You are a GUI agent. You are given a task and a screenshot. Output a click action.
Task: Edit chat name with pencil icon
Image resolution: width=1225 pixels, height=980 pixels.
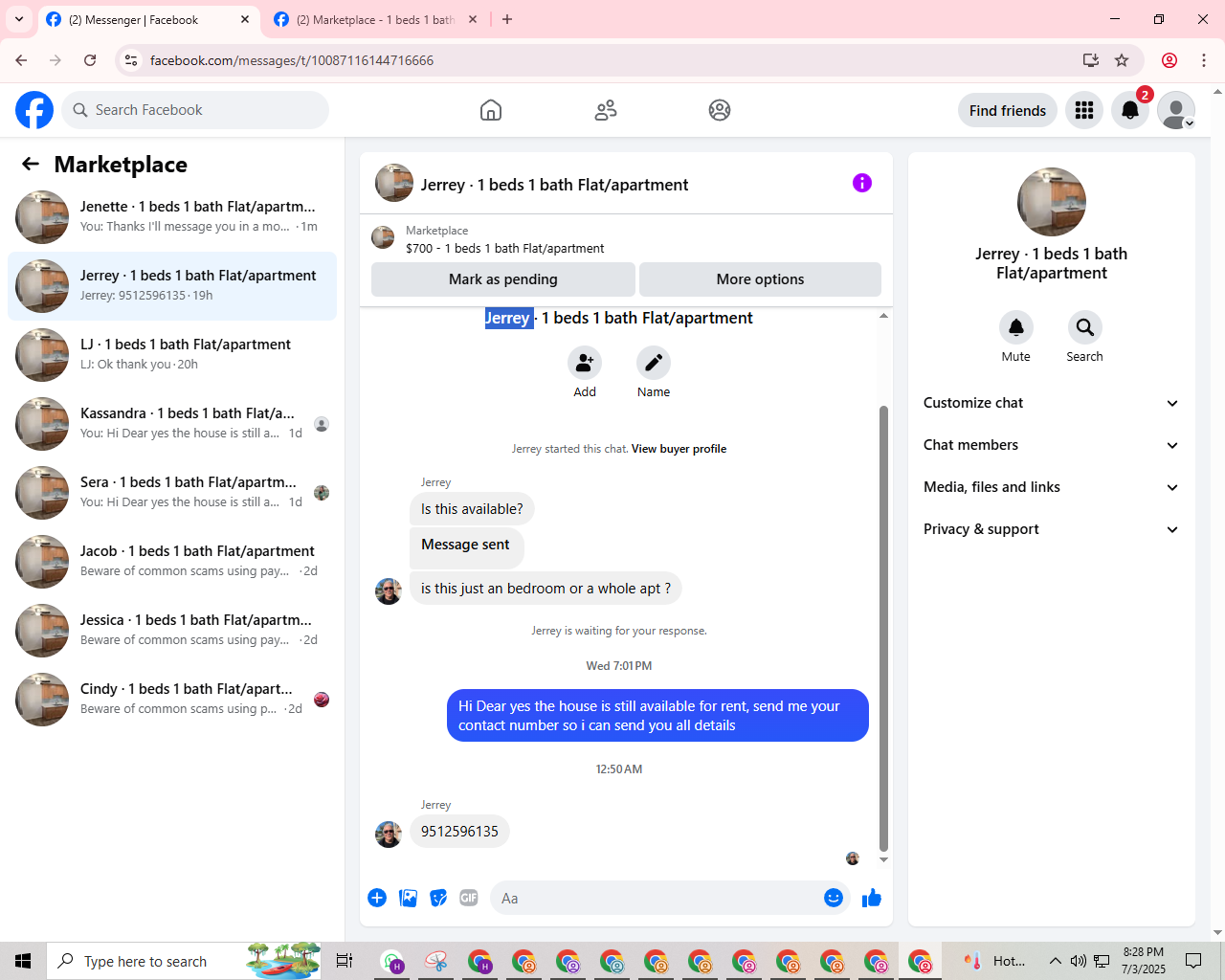(x=654, y=363)
